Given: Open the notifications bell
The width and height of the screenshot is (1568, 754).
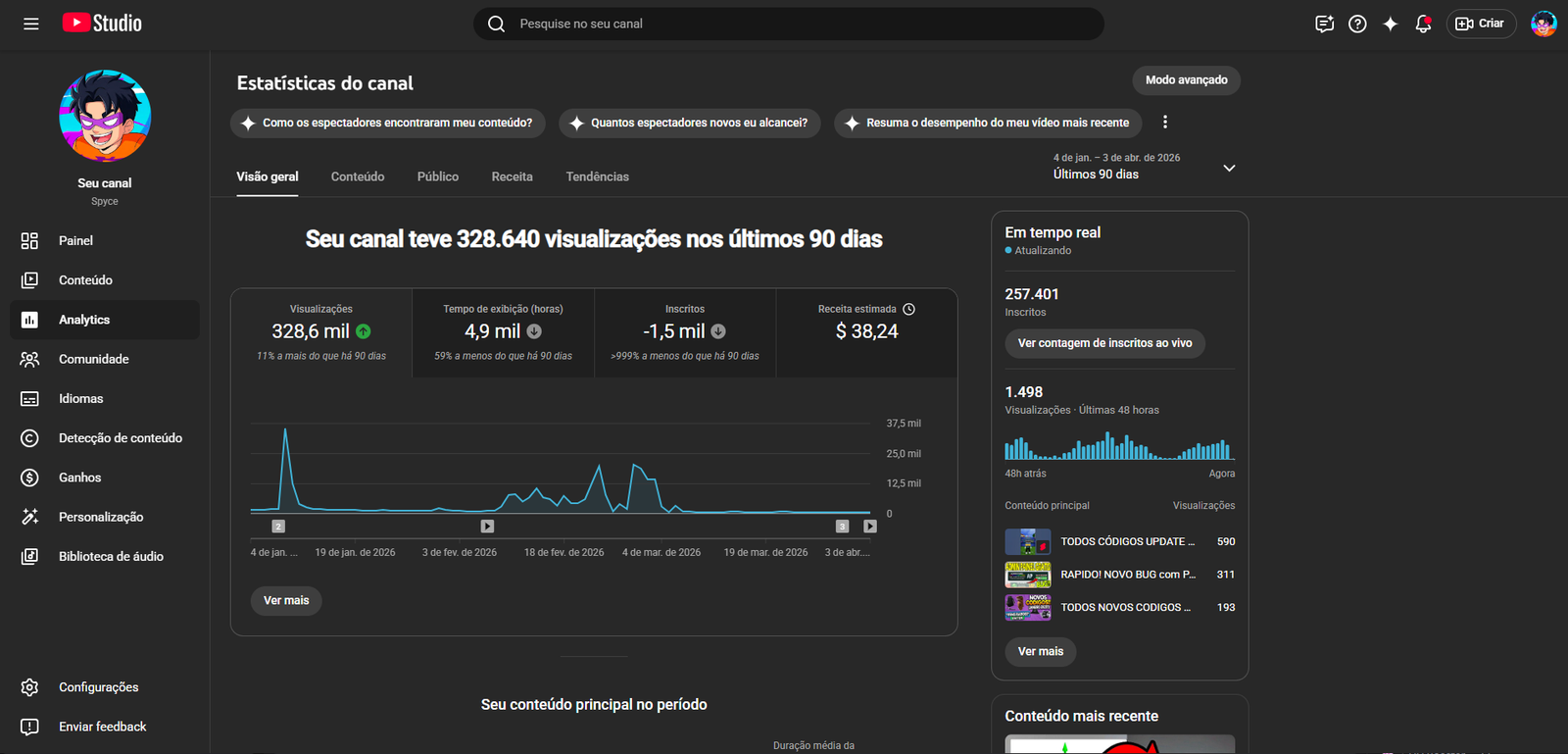Looking at the screenshot, I should [1423, 24].
